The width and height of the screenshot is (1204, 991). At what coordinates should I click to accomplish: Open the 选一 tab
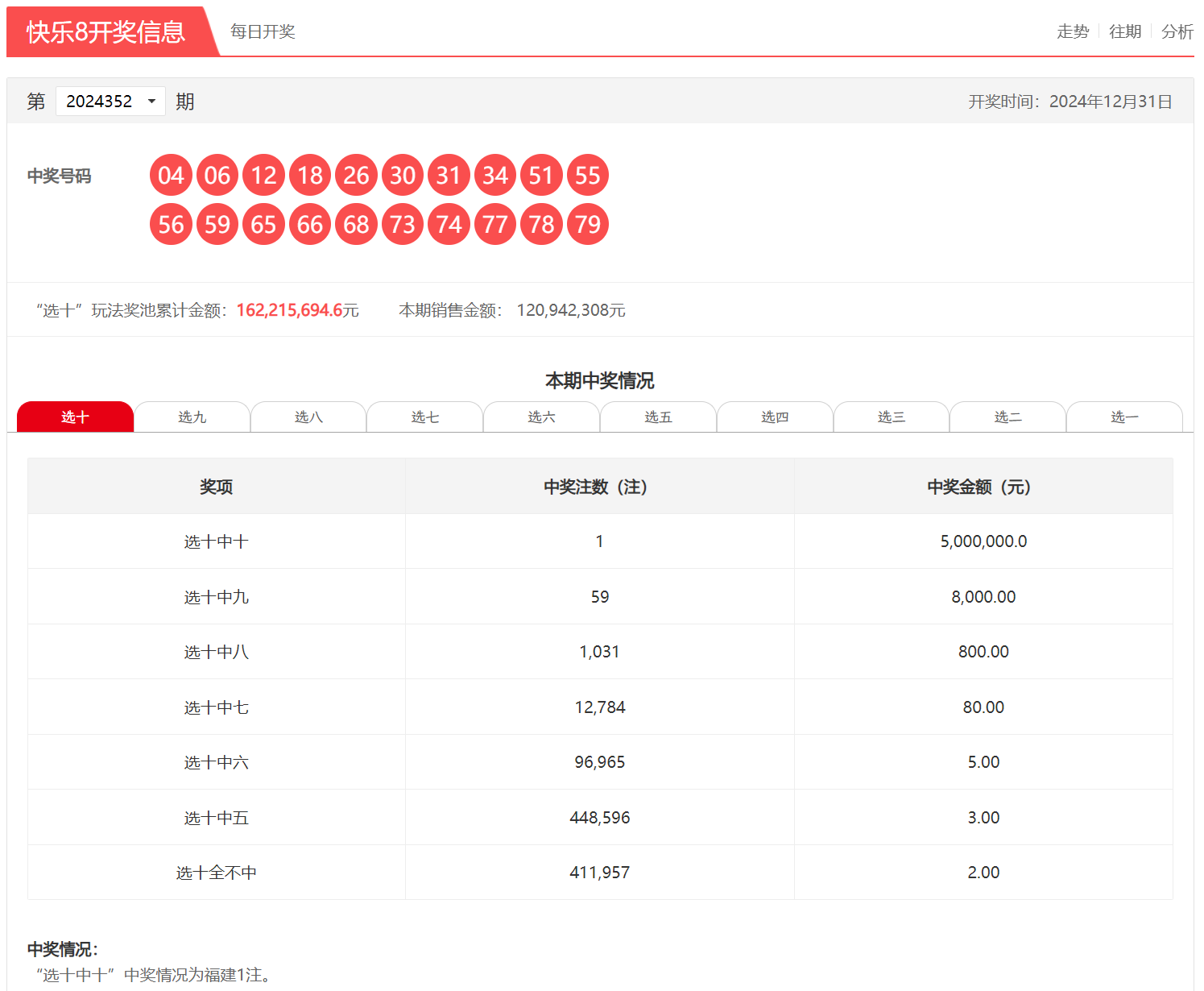pos(1124,417)
